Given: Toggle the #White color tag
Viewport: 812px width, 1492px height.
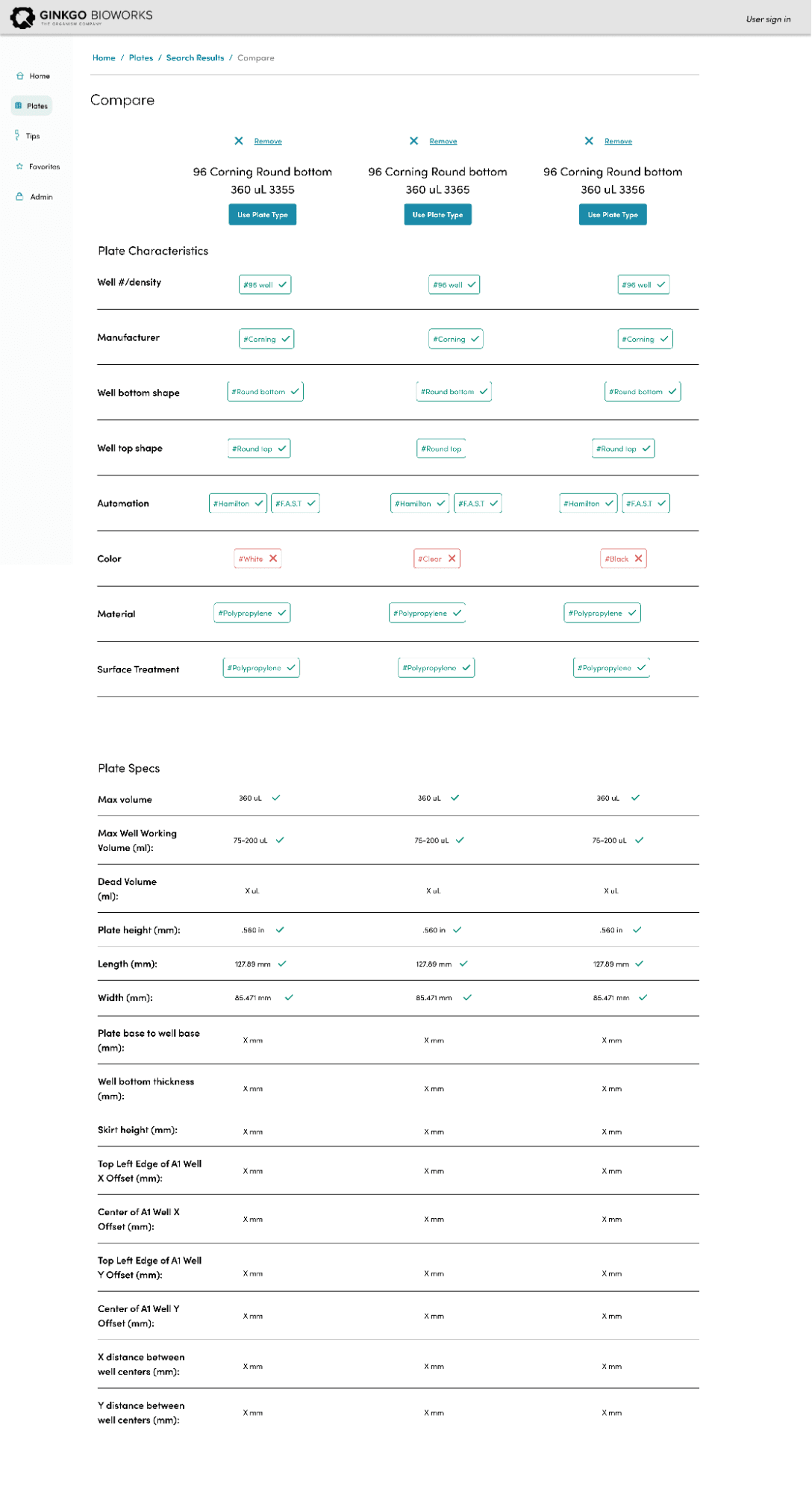Looking at the screenshot, I should click(257, 559).
